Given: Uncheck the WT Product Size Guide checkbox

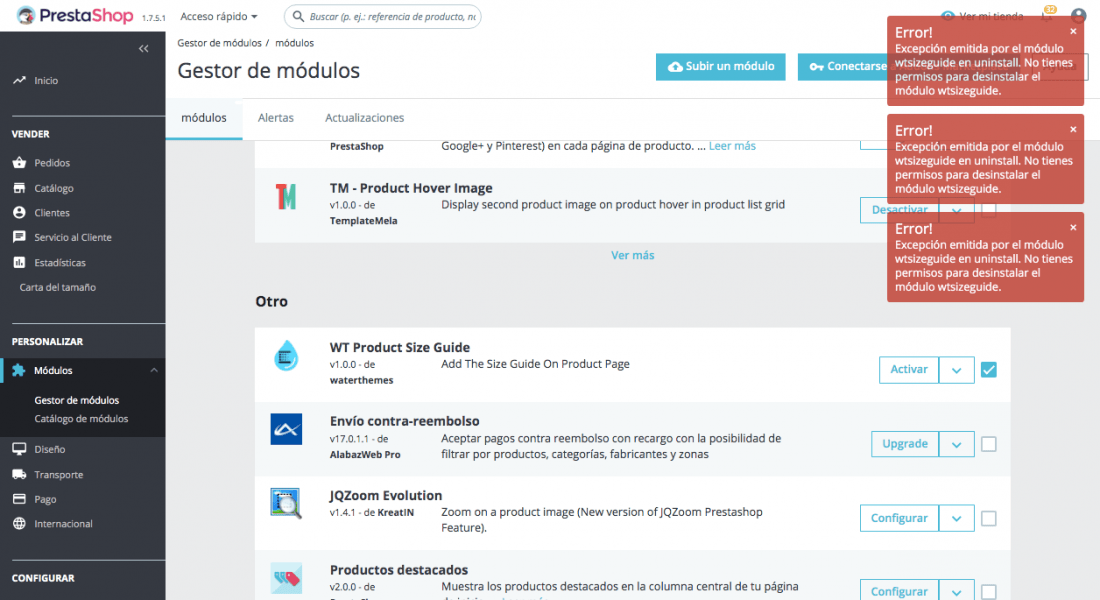Looking at the screenshot, I should tap(988, 370).
